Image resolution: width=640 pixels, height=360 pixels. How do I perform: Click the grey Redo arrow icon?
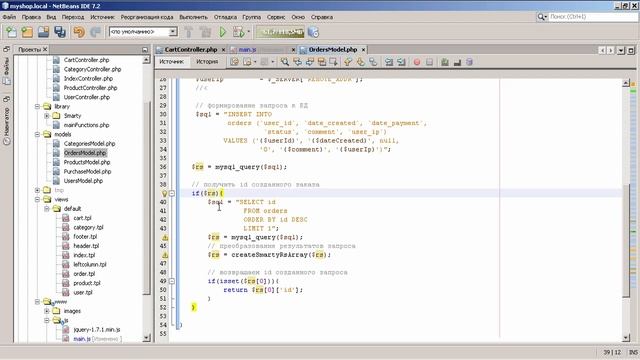point(96,32)
